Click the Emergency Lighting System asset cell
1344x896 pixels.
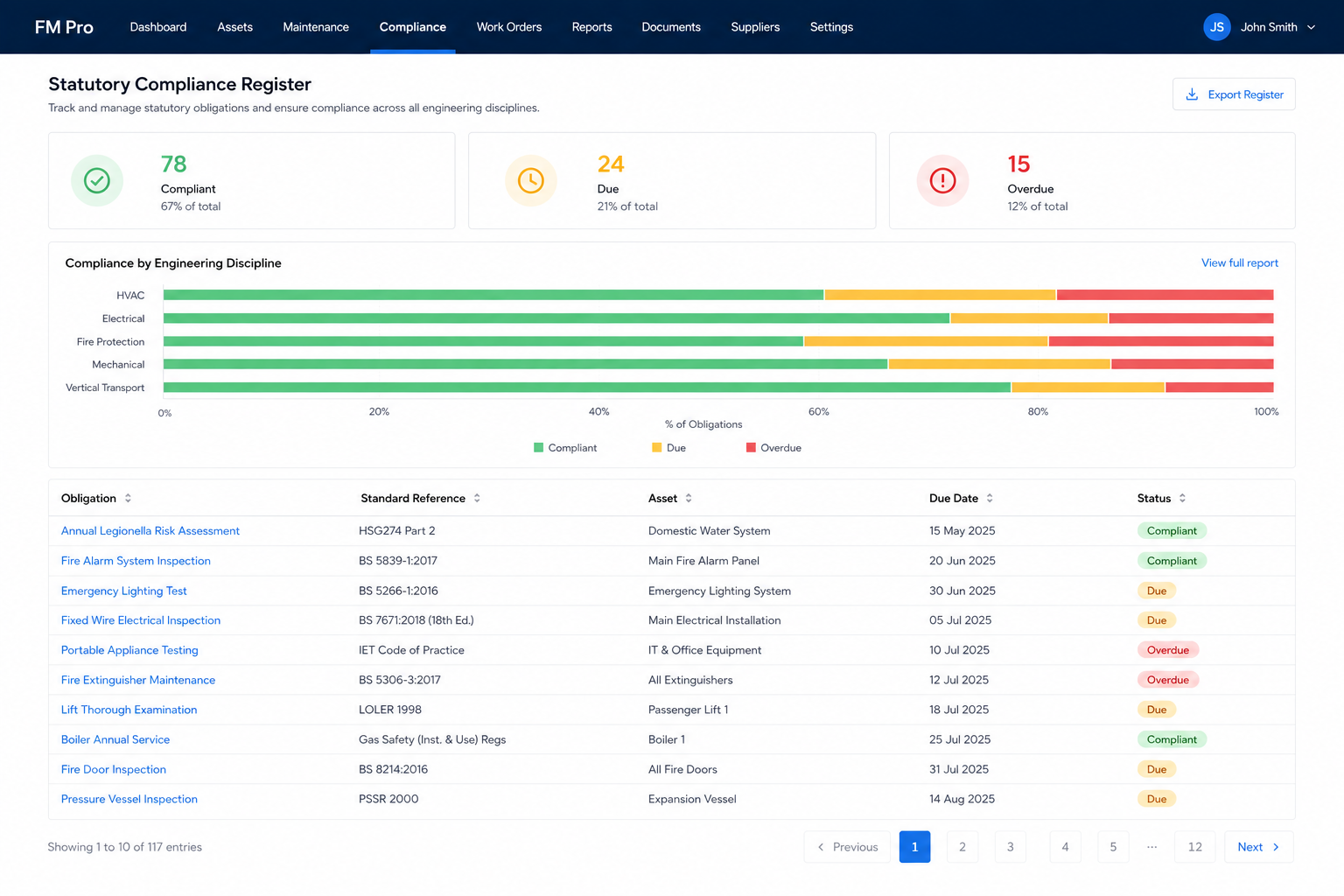[719, 591]
